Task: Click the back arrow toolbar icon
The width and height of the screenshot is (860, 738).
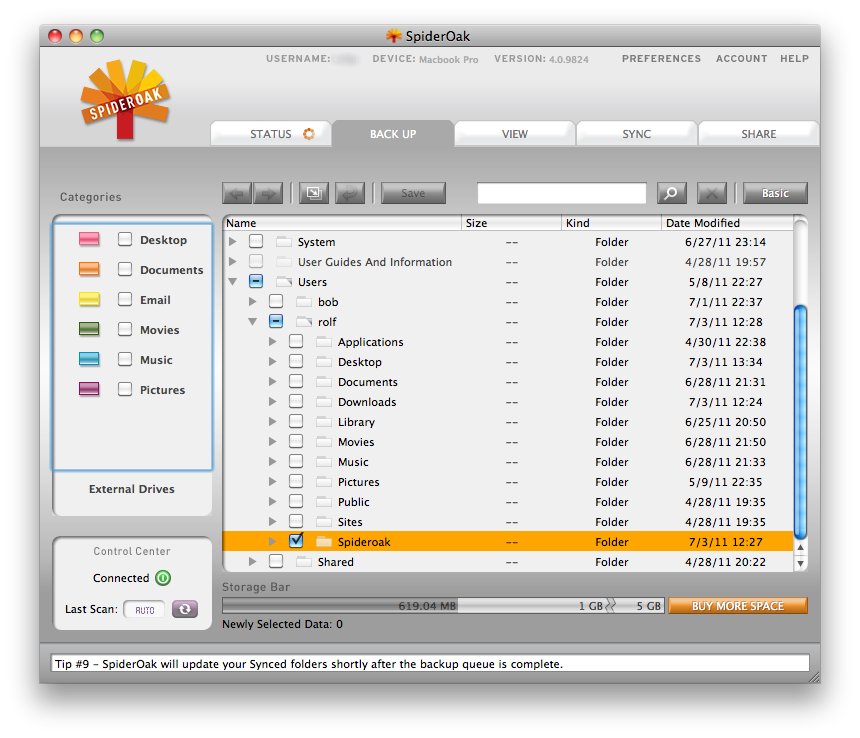Action: point(237,193)
